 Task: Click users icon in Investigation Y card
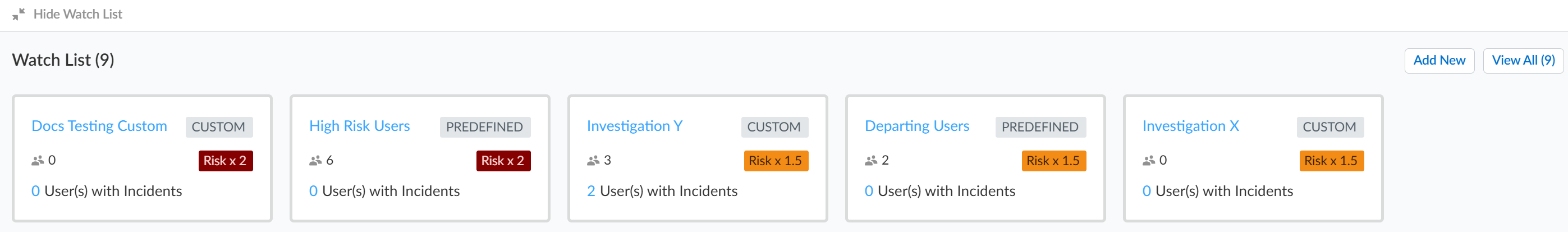pos(593,161)
